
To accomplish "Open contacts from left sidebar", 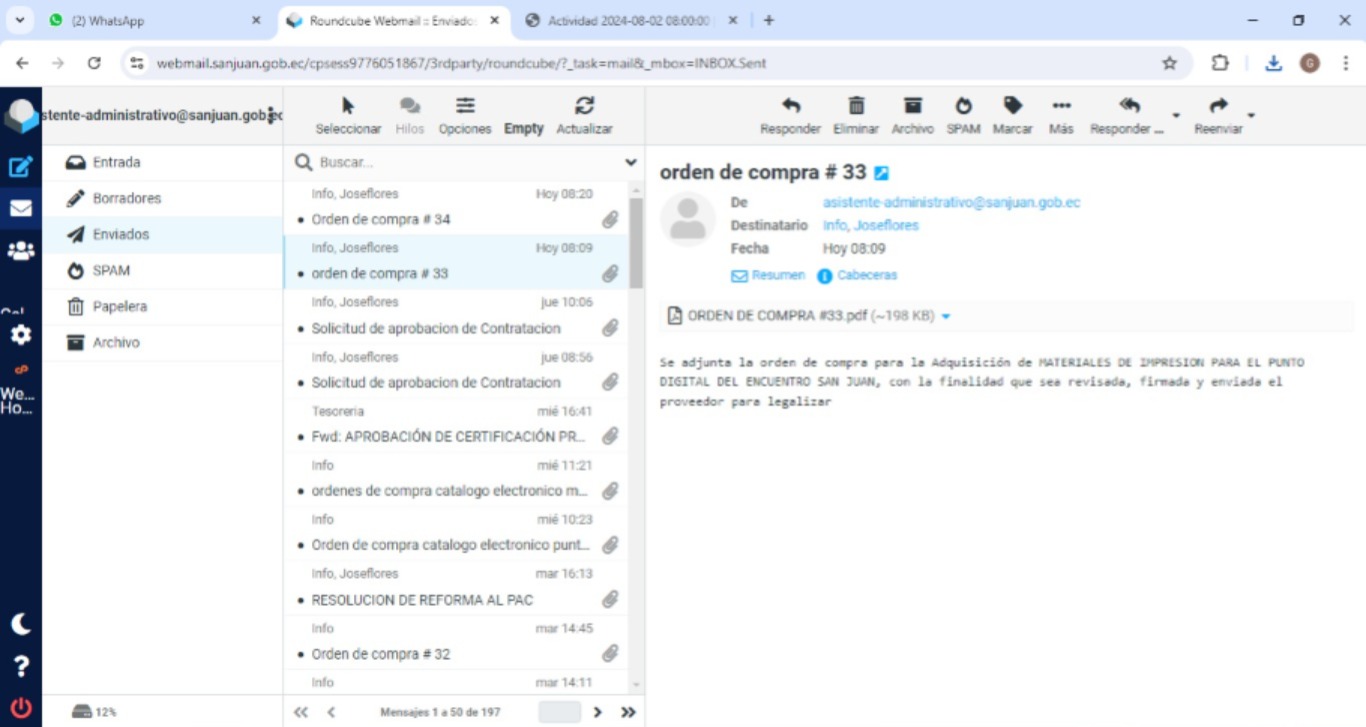I will tap(20, 251).
